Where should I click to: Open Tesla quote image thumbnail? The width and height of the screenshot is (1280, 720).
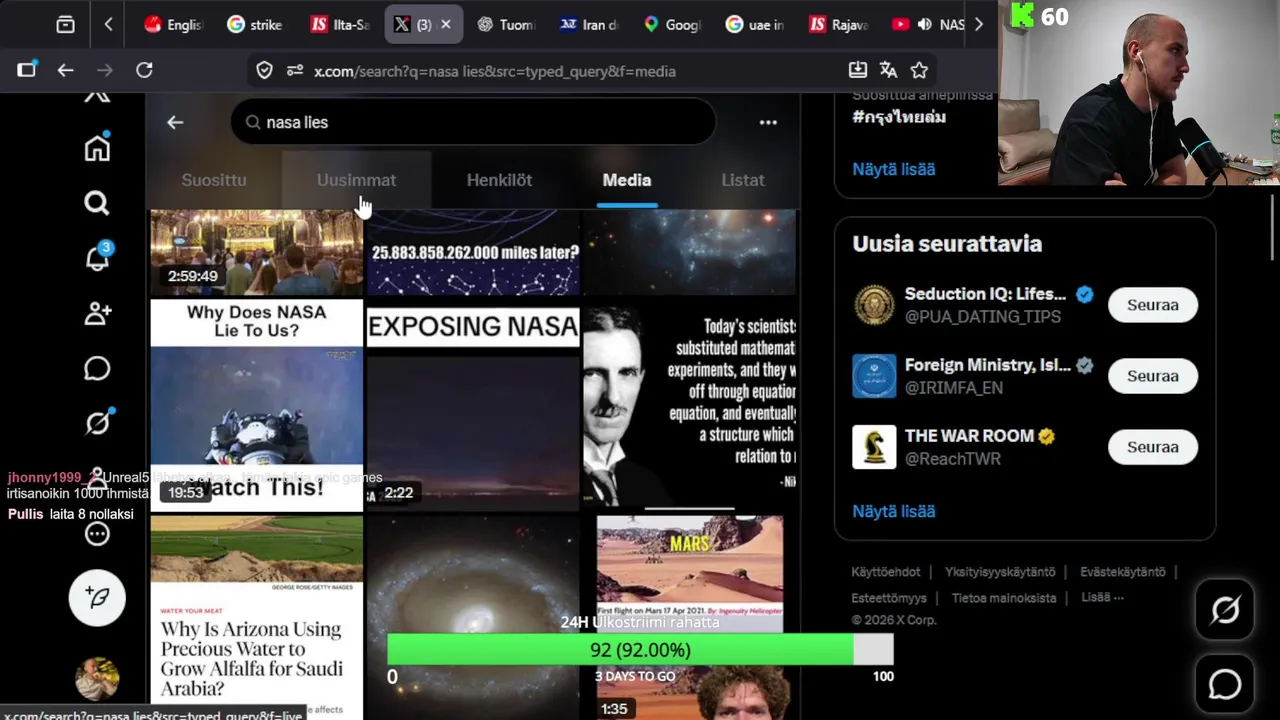pos(690,405)
